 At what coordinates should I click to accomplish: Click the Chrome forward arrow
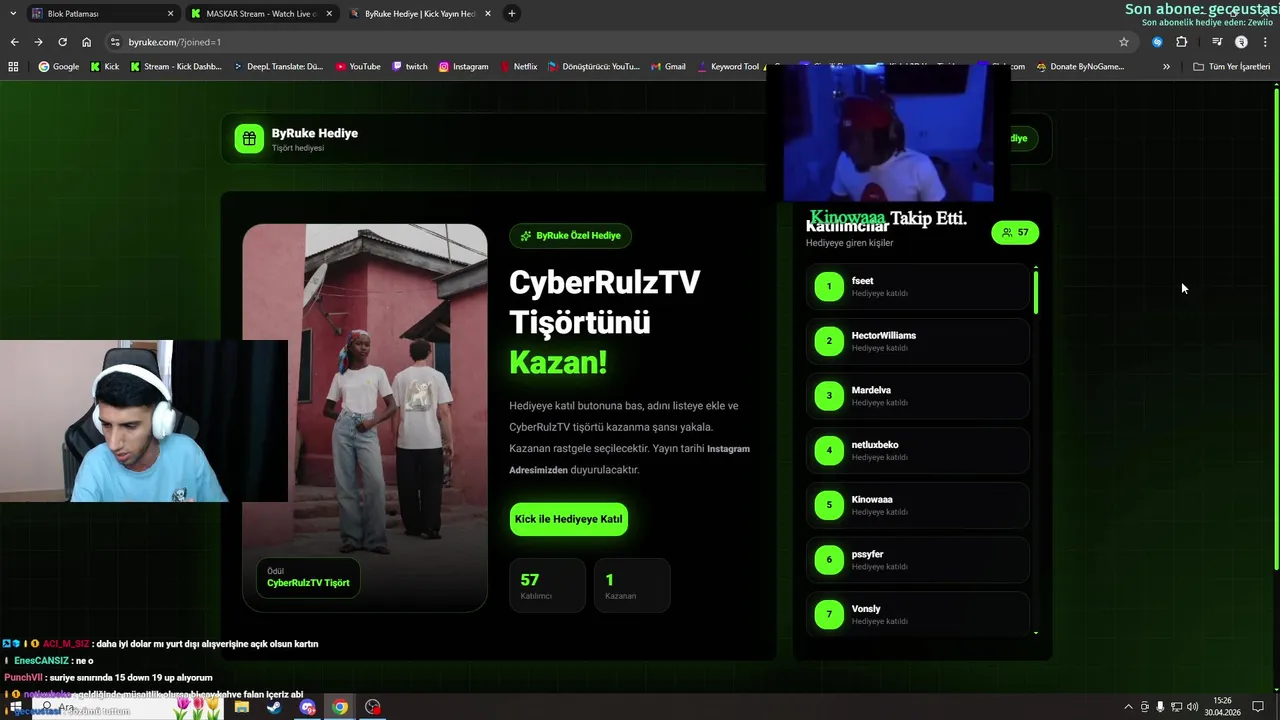[x=38, y=42]
